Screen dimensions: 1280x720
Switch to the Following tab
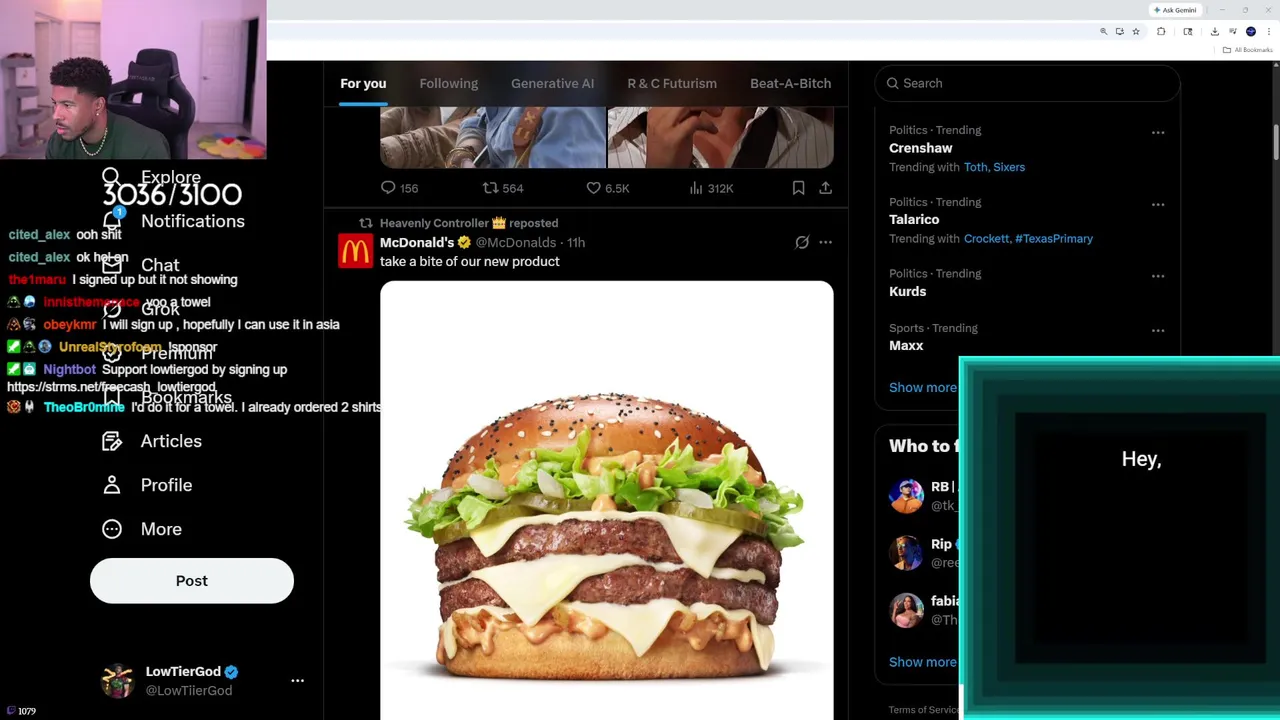[449, 83]
